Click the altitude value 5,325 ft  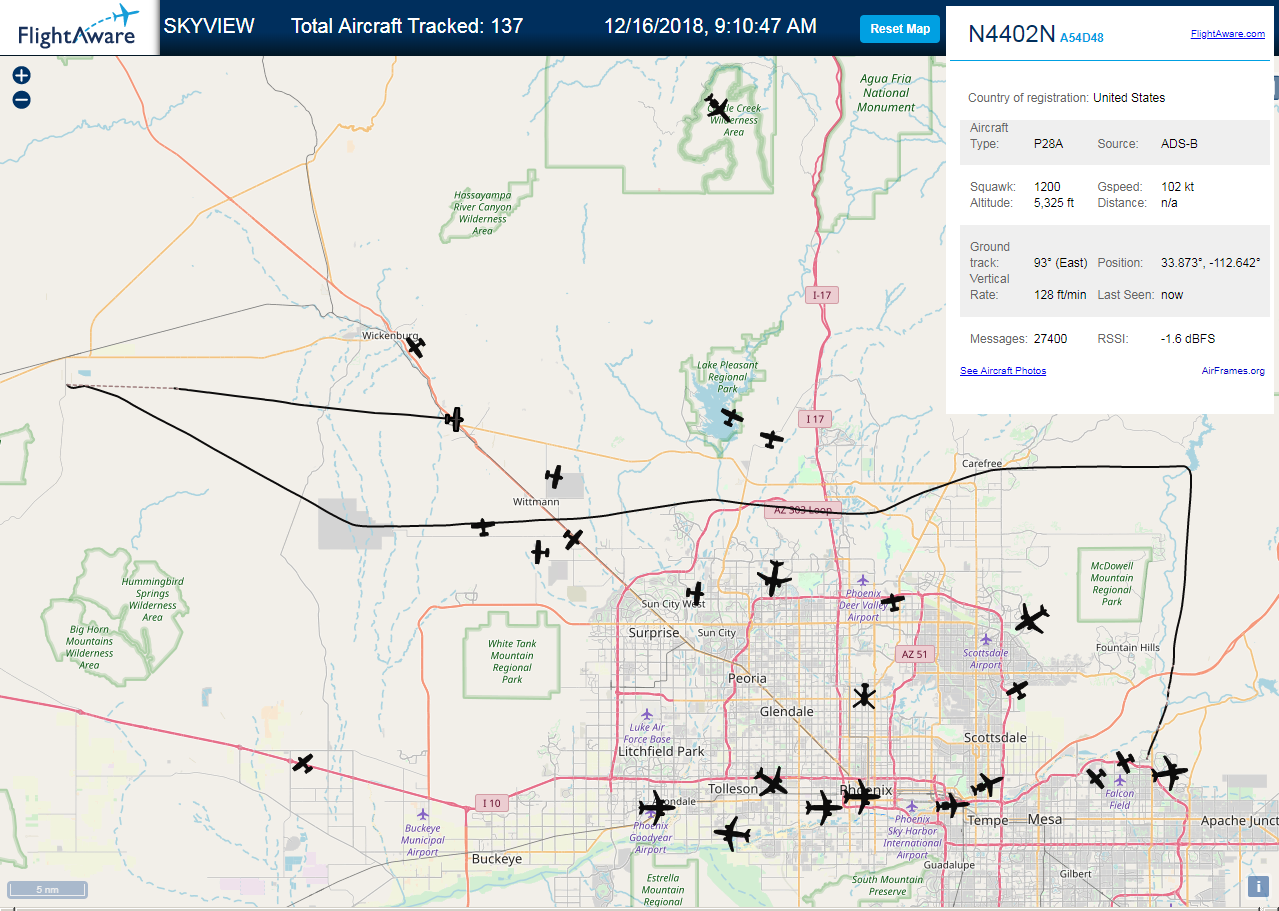(x=1054, y=203)
